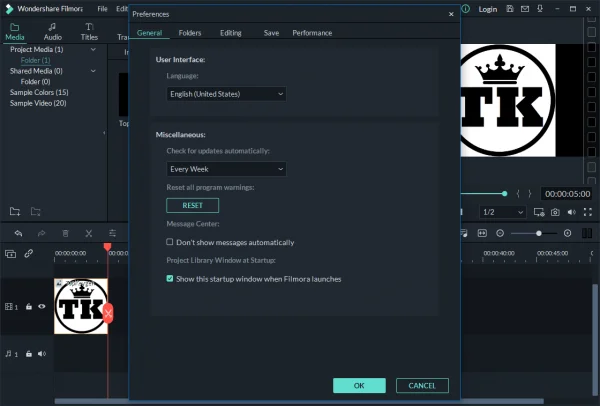Click the Login link
Screen dimensions: 600x406
click(x=488, y=9)
